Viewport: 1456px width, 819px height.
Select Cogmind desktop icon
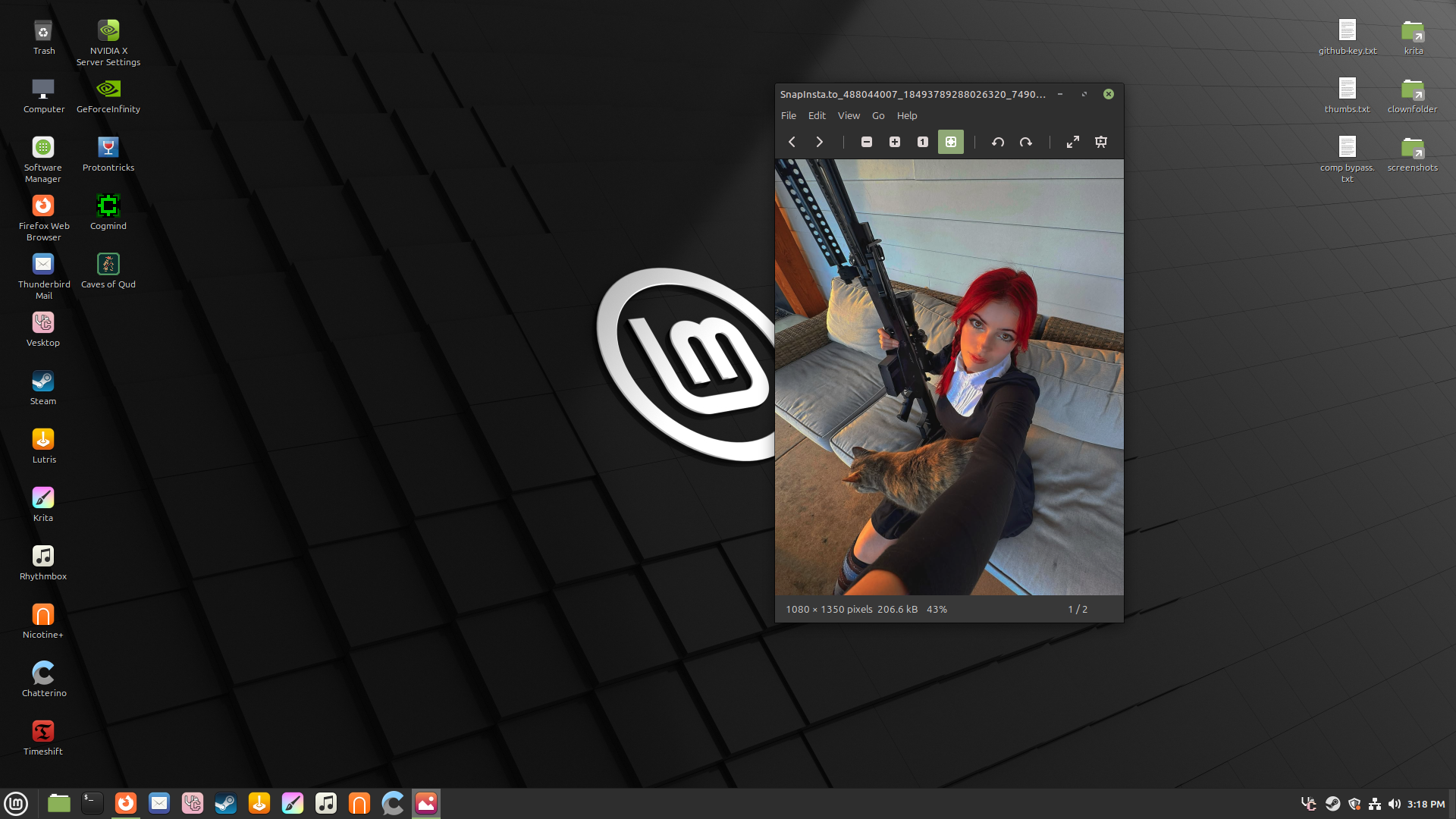click(x=108, y=212)
